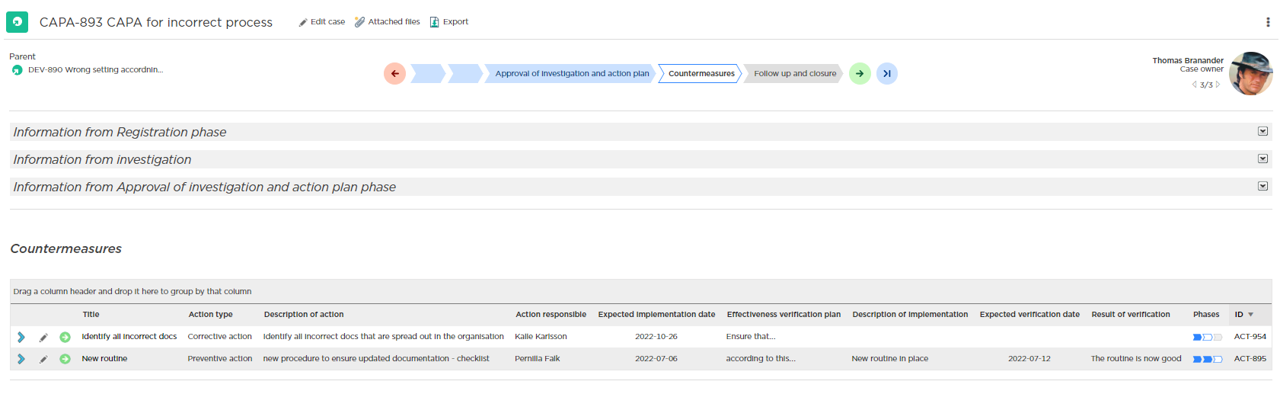Image resolution: width=1280 pixels, height=394 pixels.
Task: Click the case owner avatar photo
Action: tap(1251, 73)
